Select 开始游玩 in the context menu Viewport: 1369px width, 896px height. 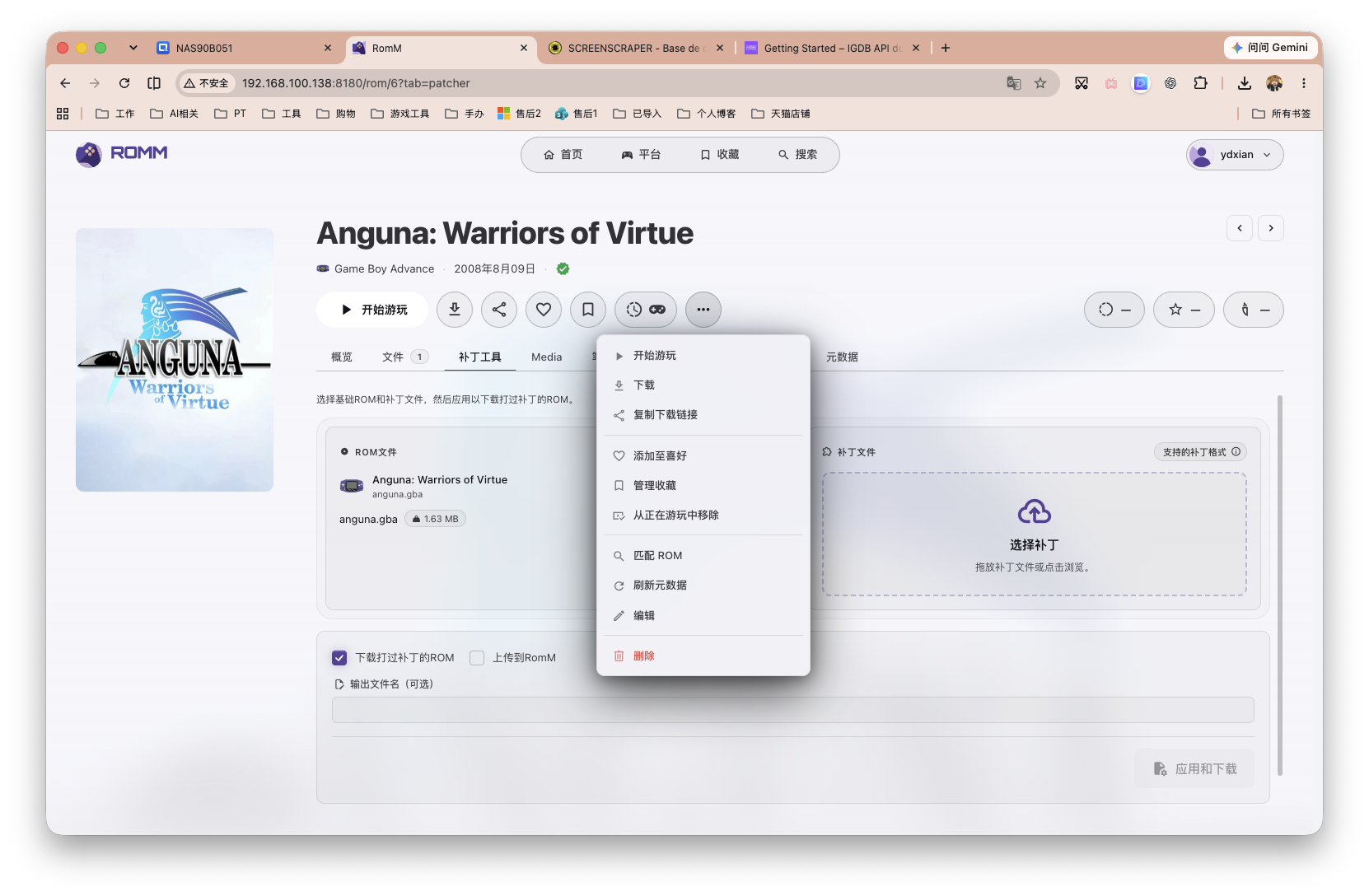click(x=703, y=356)
